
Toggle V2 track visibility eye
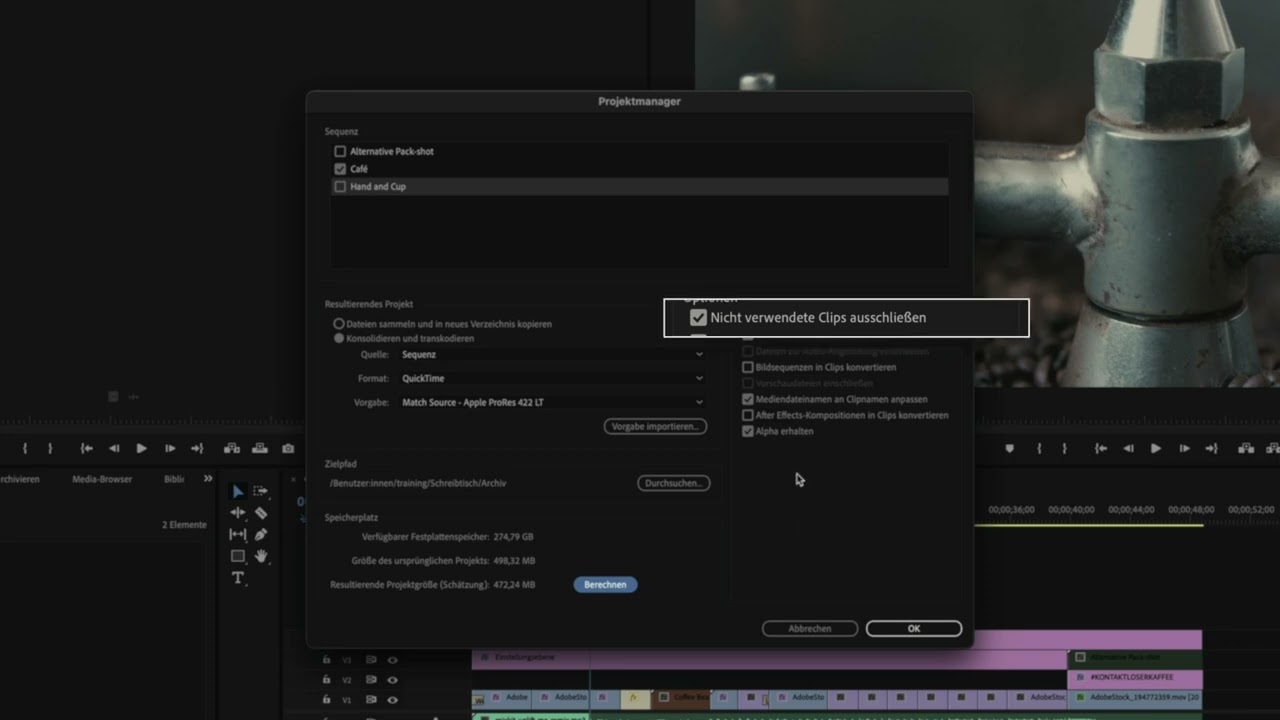(392, 680)
